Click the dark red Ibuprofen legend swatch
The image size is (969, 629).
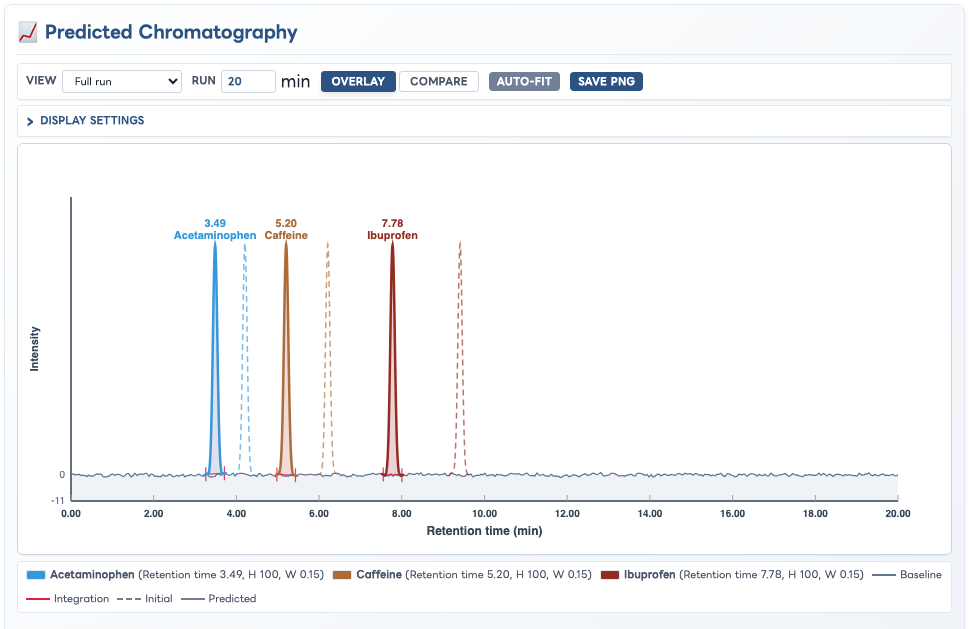click(610, 575)
